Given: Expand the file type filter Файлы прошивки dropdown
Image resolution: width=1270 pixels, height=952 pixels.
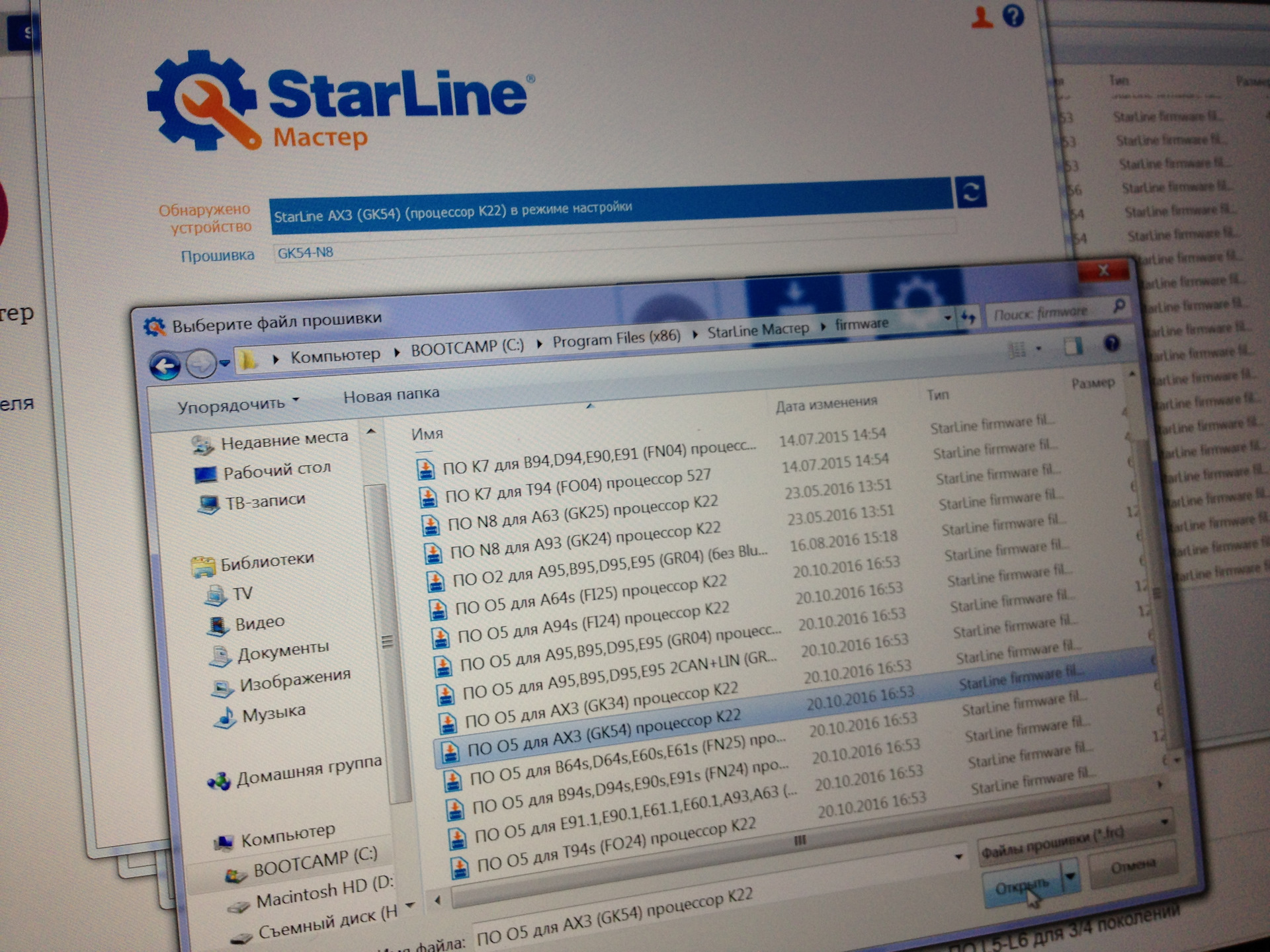Looking at the screenshot, I should pos(1164,822).
